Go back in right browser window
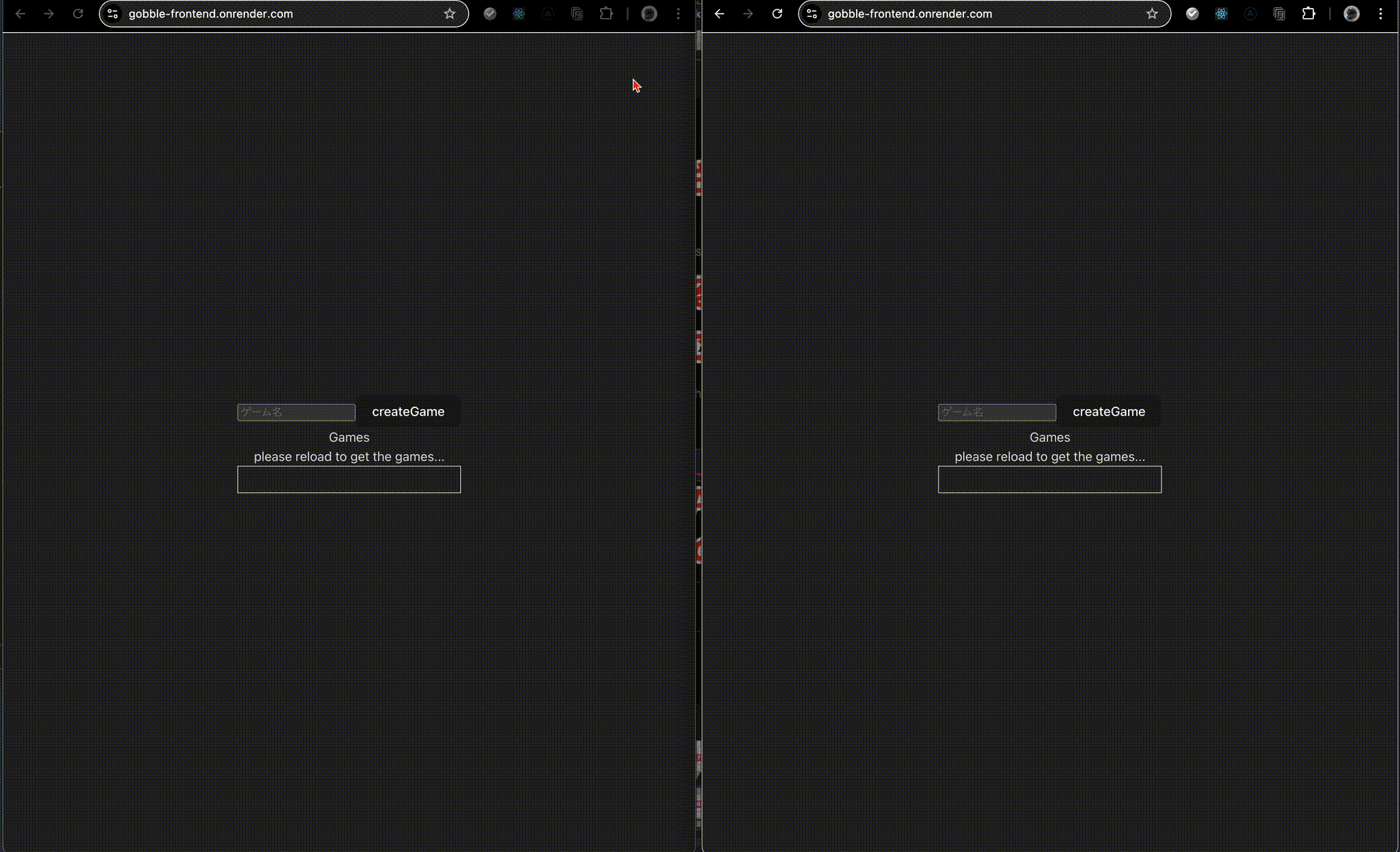 720,14
